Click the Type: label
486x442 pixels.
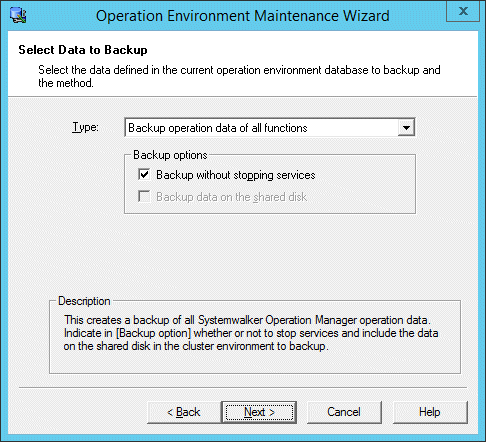pos(85,127)
